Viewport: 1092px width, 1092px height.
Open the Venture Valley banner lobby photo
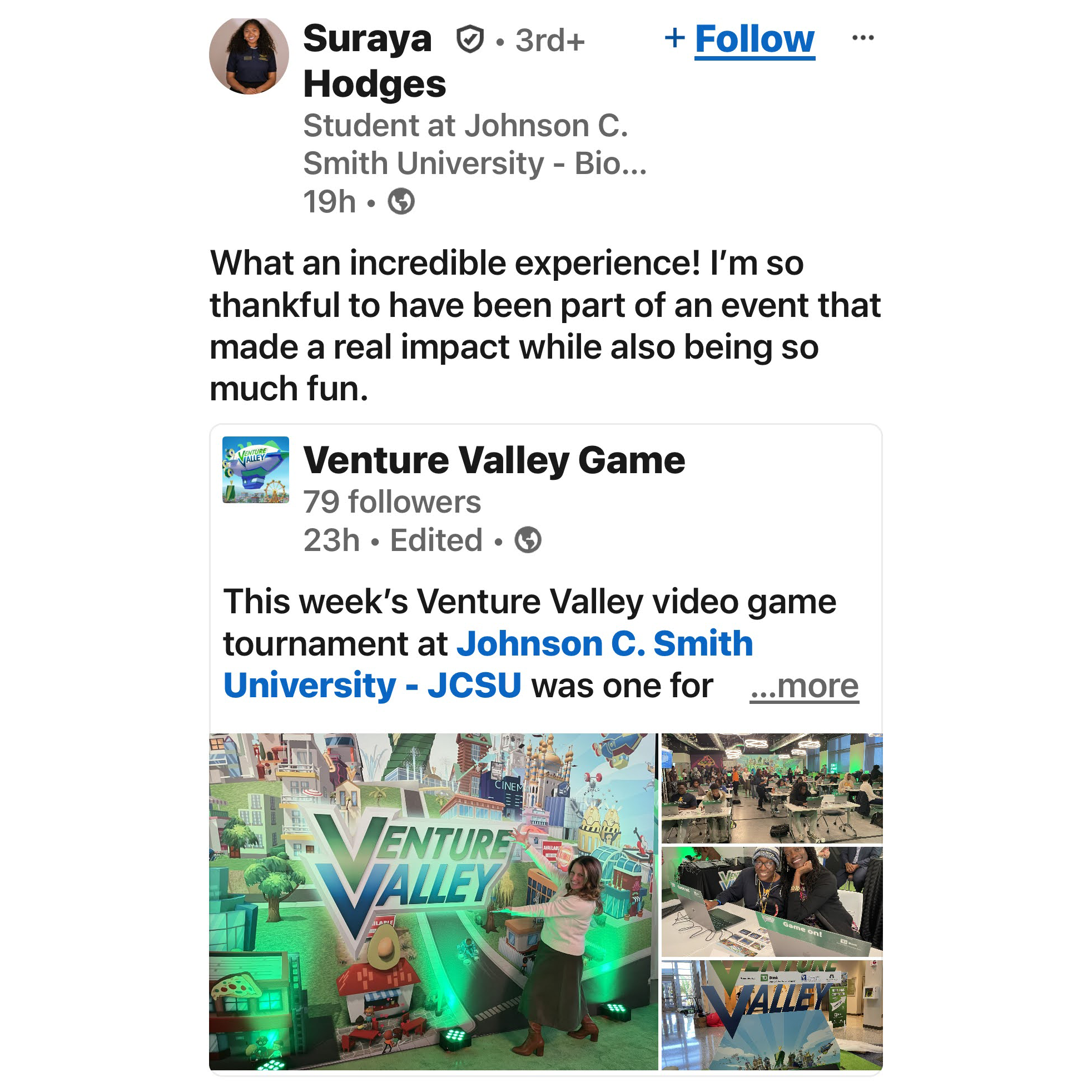click(772, 1015)
